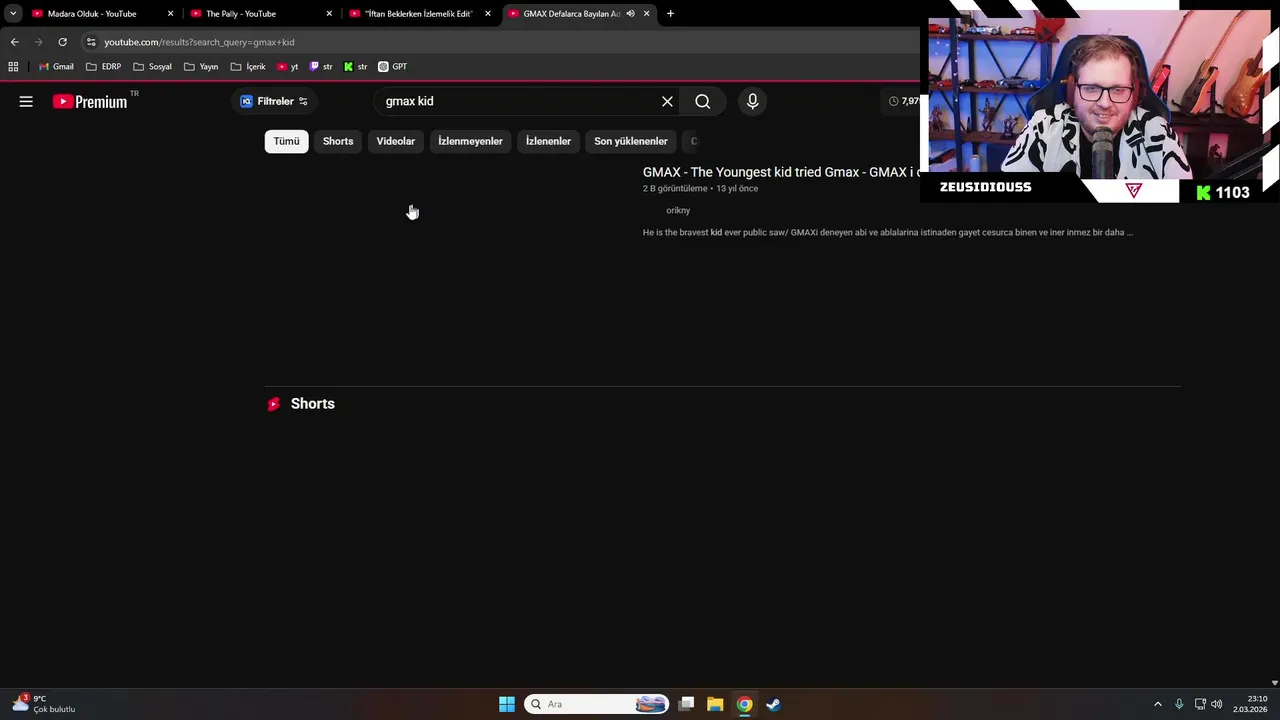1280x720 pixels.
Task: View site information icon in address bar
Action: pyautogui.click(x=91, y=42)
